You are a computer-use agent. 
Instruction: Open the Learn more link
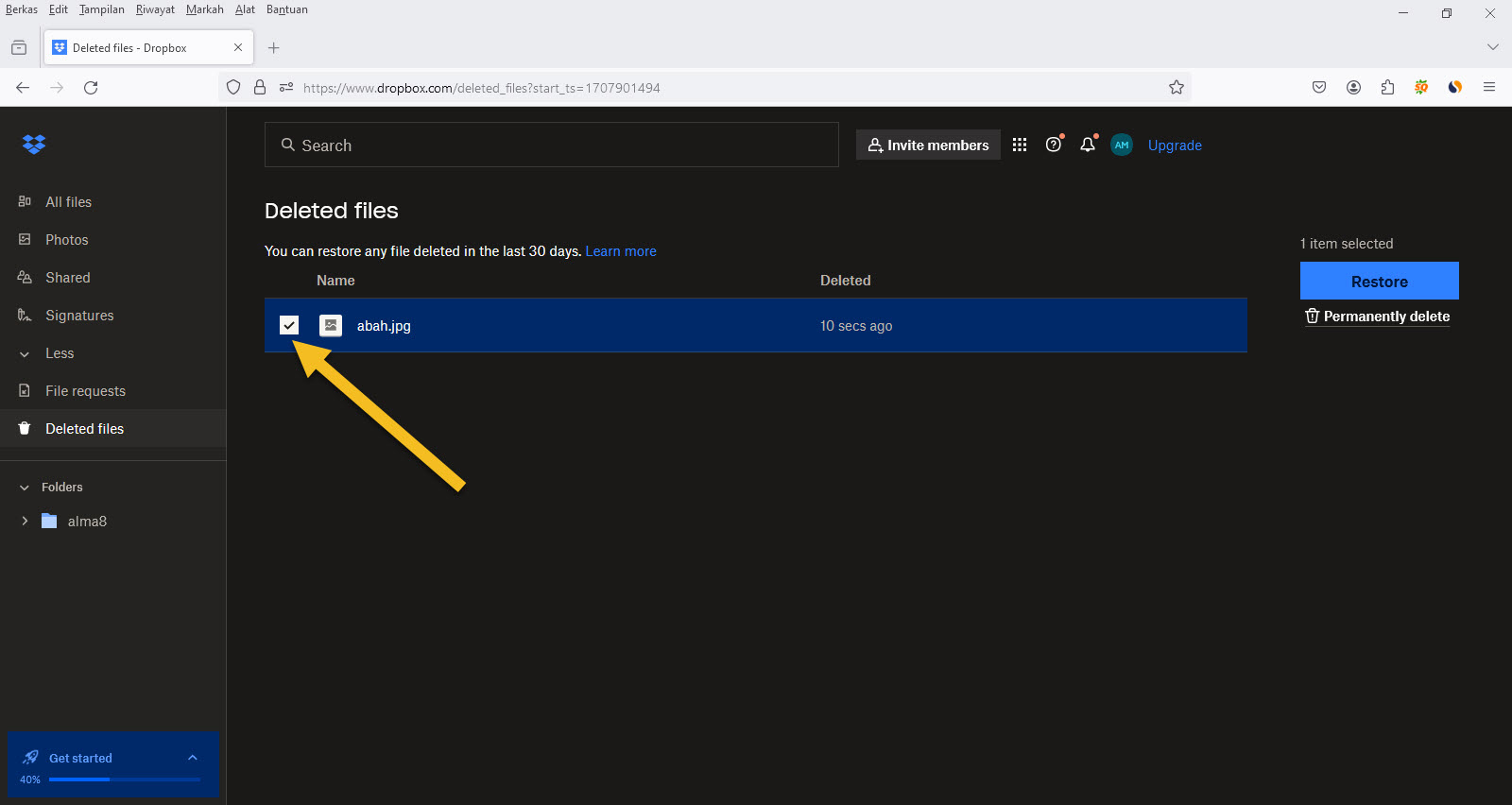621,251
